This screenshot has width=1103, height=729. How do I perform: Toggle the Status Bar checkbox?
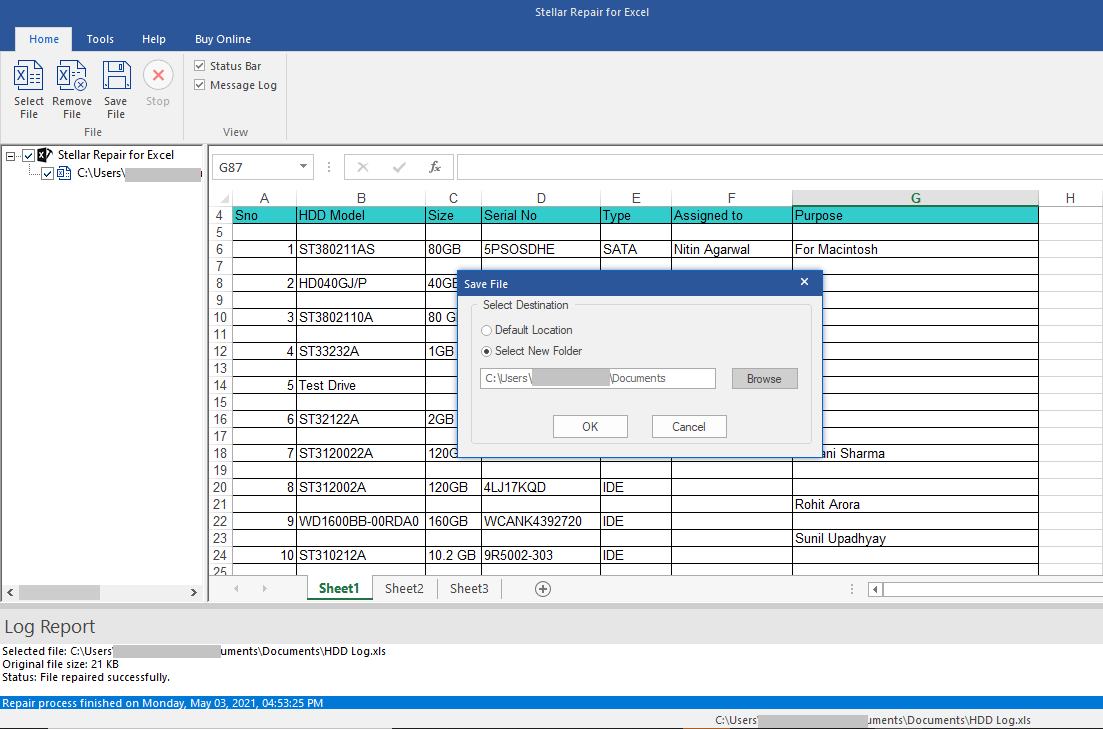click(x=200, y=65)
